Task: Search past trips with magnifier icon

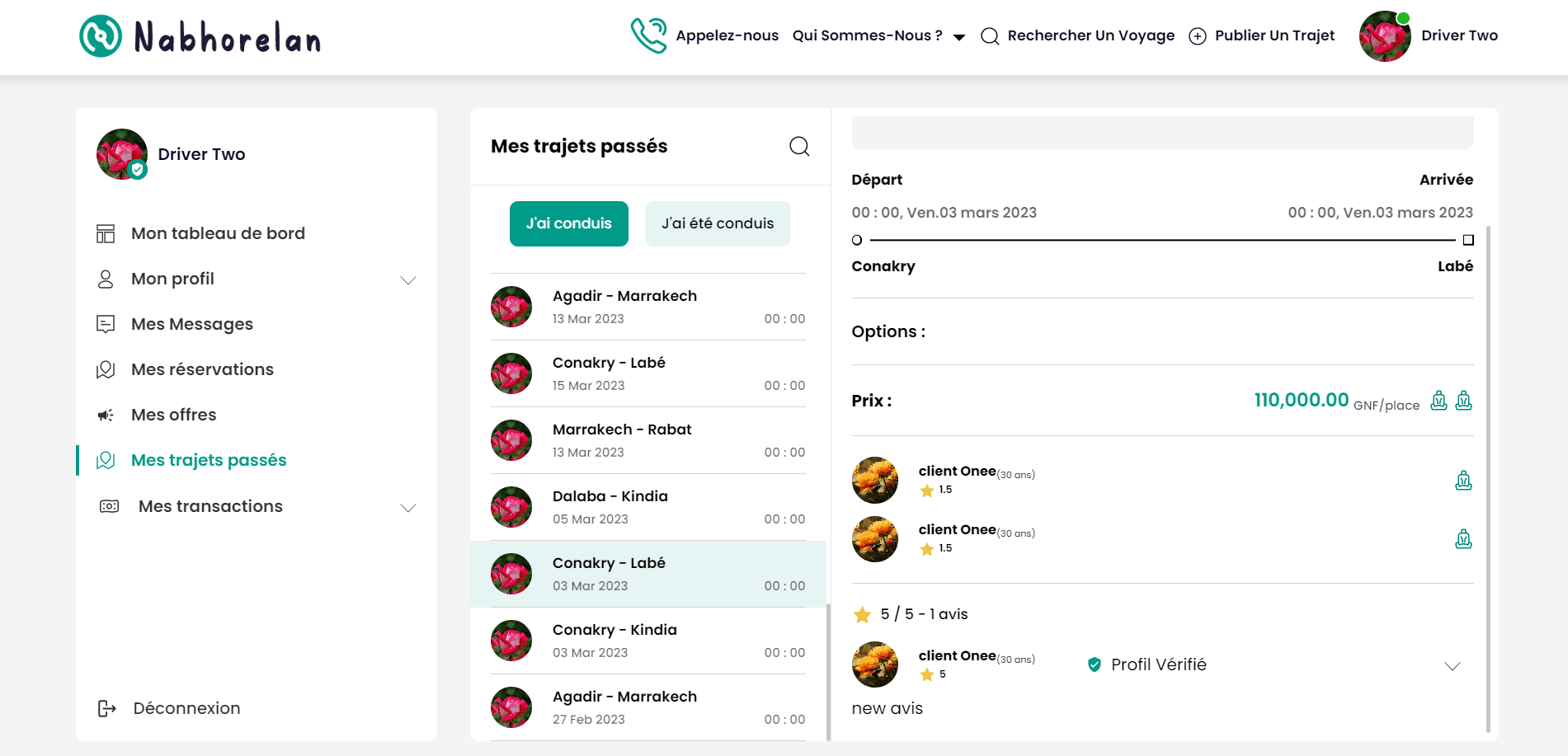Action: [x=799, y=146]
